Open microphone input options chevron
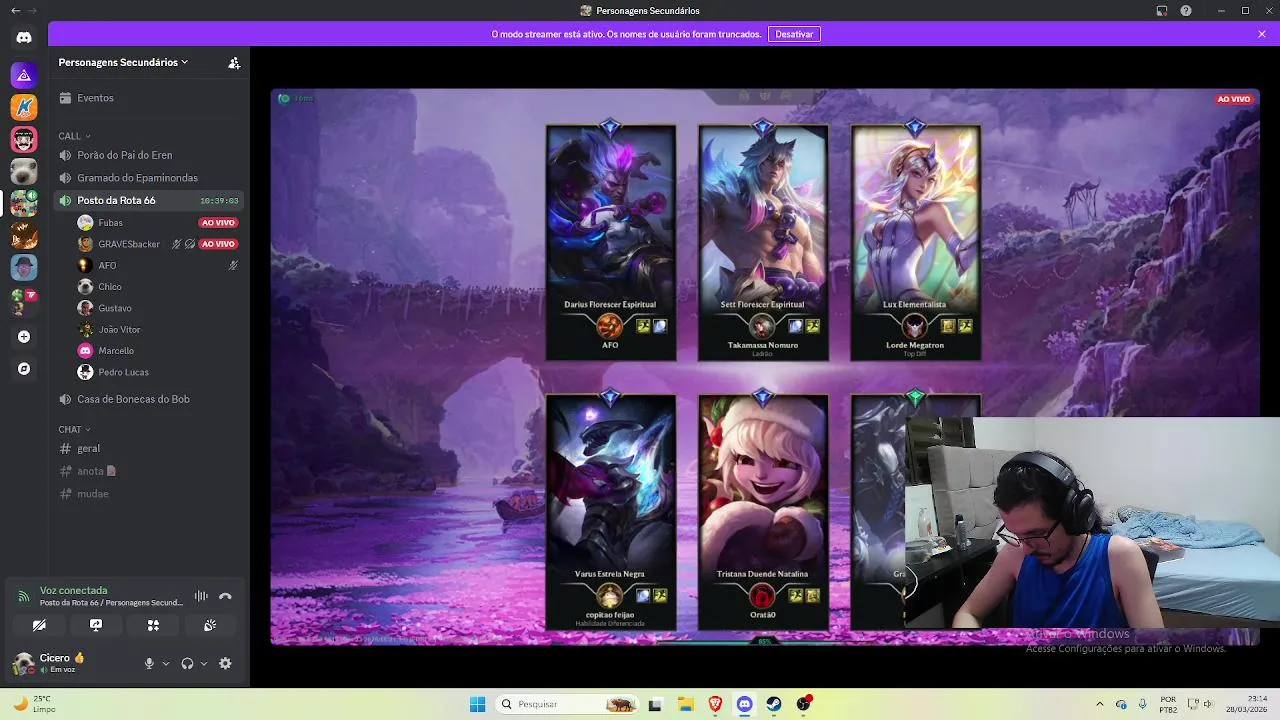The height and width of the screenshot is (720, 1280). 165,663
